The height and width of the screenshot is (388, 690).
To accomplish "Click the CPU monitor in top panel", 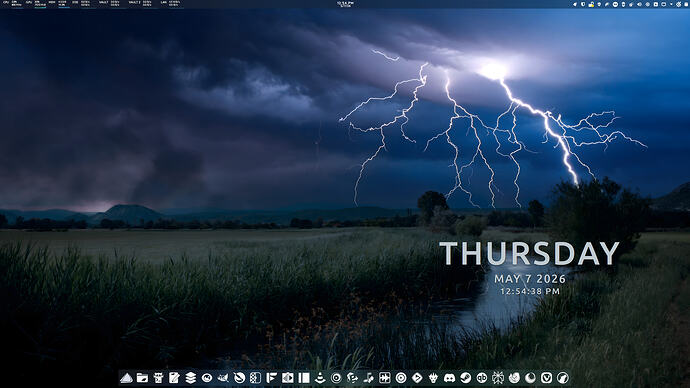I will point(13,4).
